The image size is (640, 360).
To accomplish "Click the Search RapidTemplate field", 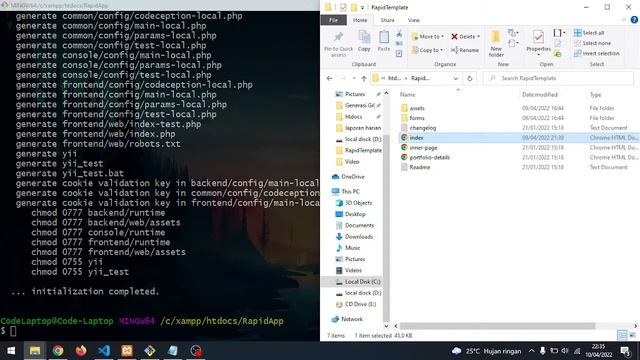I will [x=558, y=78].
